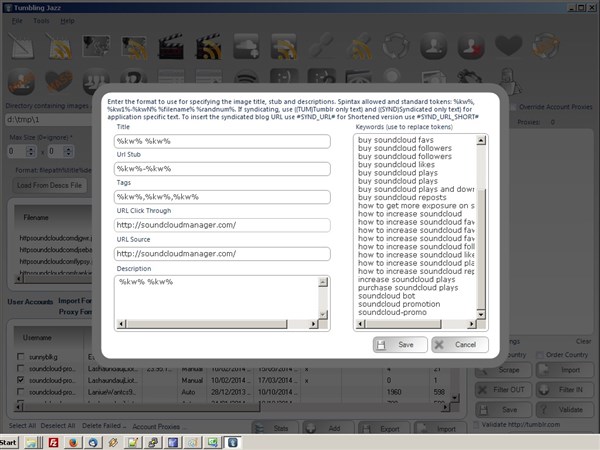Select keyword "purchase soundcloud plays"

408,288
